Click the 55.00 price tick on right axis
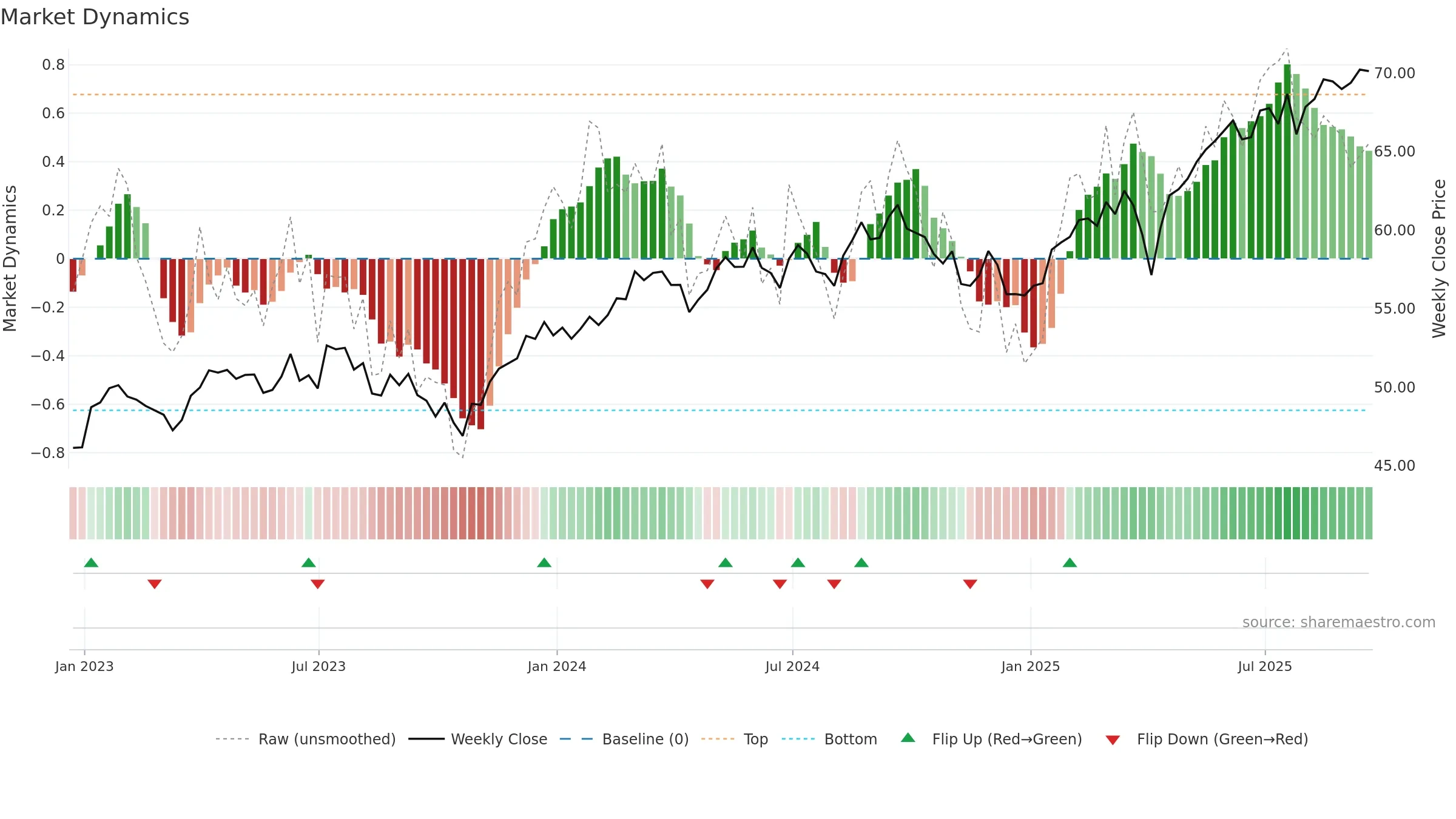 coord(1394,309)
